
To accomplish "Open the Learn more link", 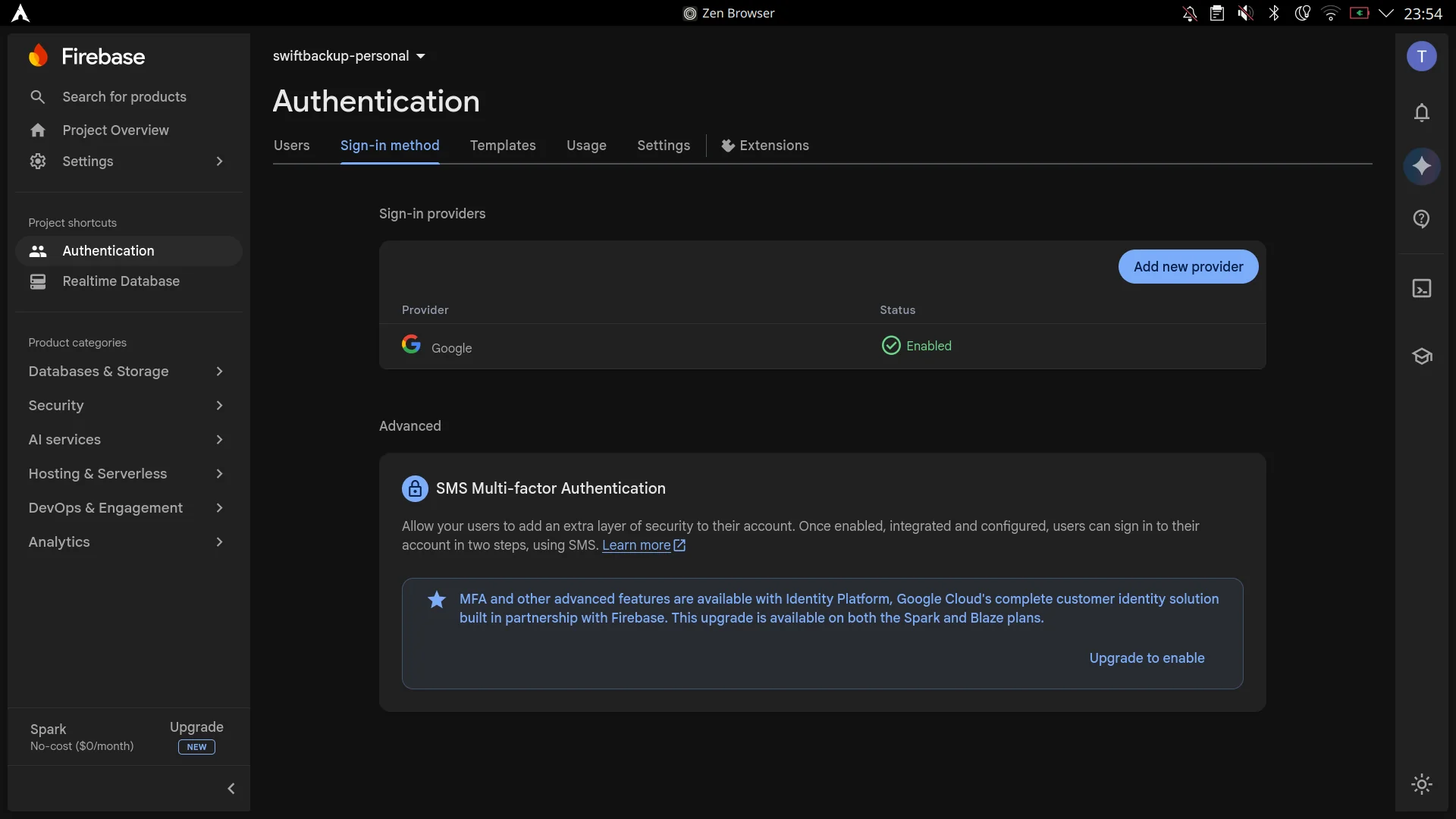I will 644,545.
